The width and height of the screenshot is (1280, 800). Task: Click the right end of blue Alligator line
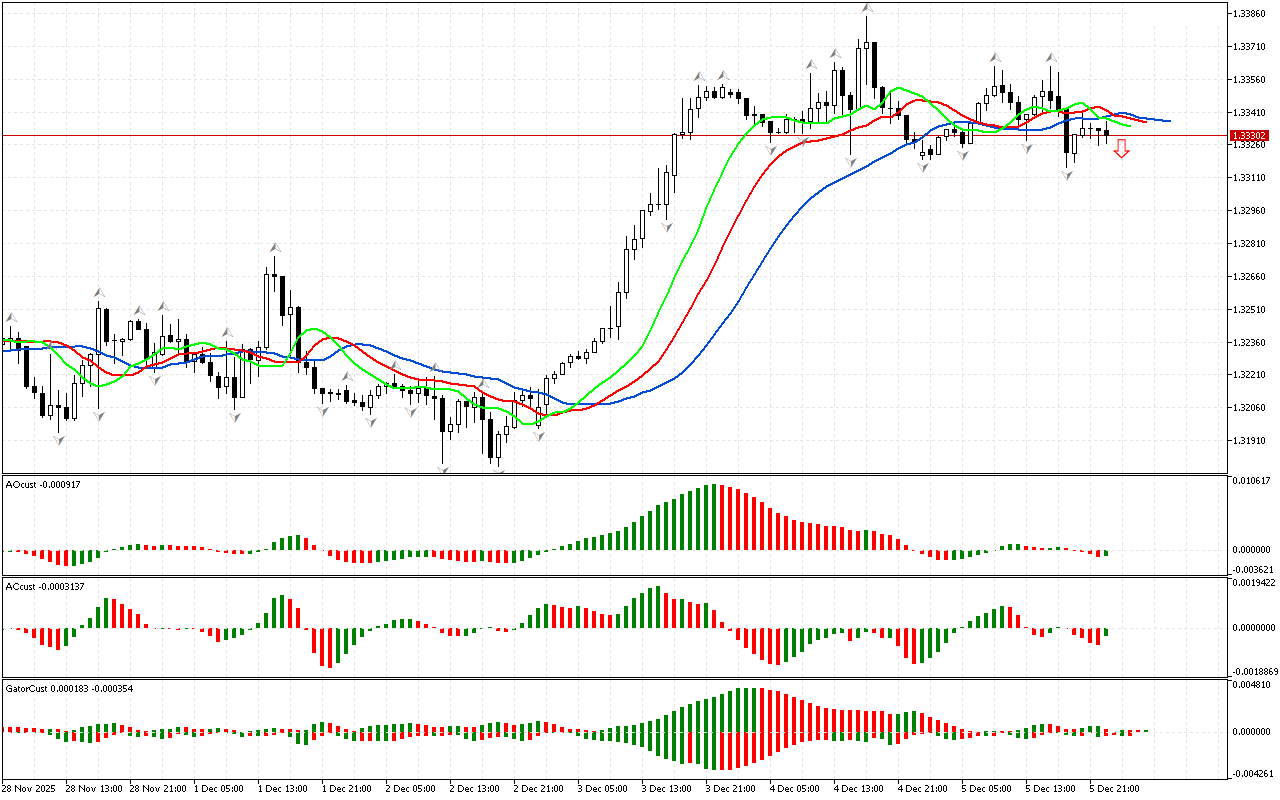coord(1168,121)
